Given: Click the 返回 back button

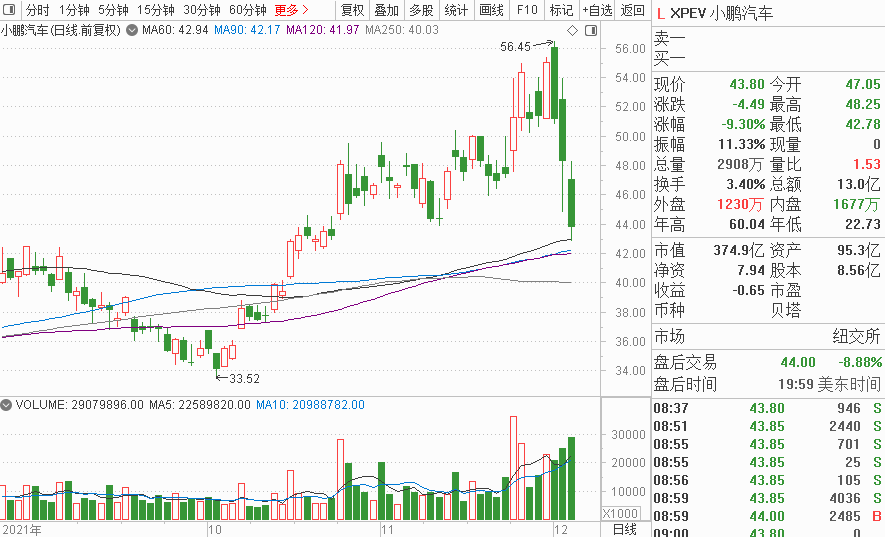Looking at the screenshot, I should point(632,10).
